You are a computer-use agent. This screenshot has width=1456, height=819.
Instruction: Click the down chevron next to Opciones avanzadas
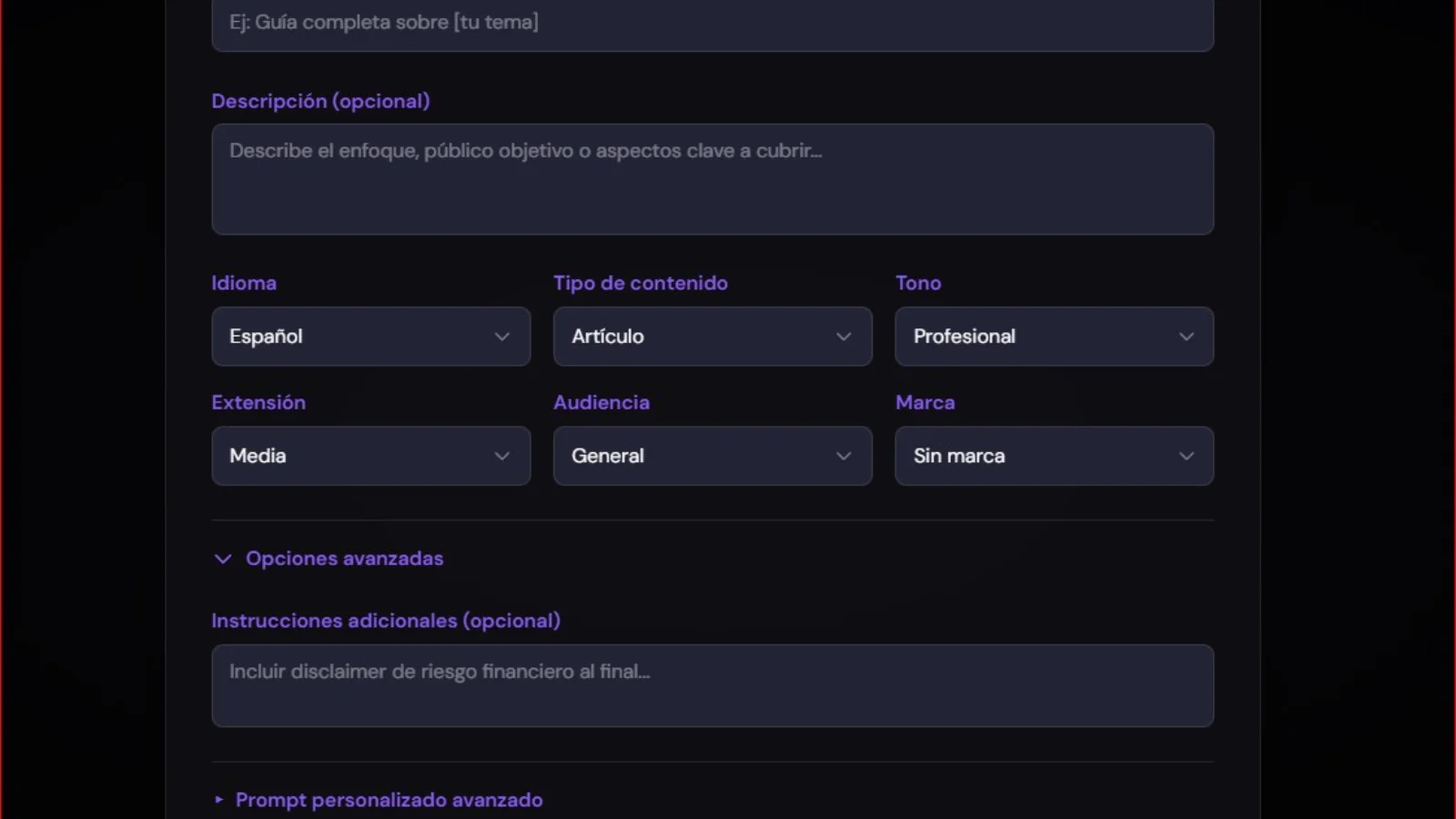223,558
